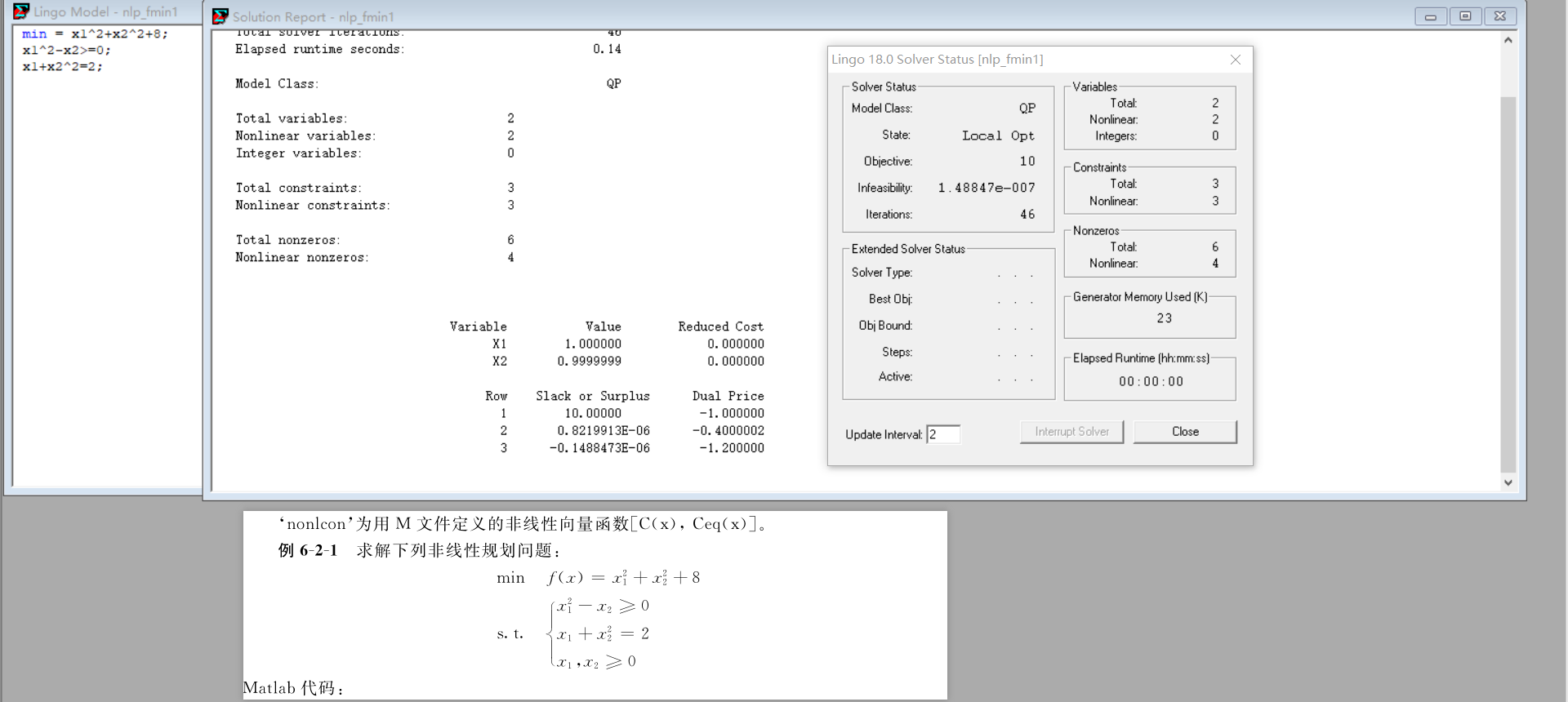
Task: Restore the Solution Report window
Action: point(1466,16)
